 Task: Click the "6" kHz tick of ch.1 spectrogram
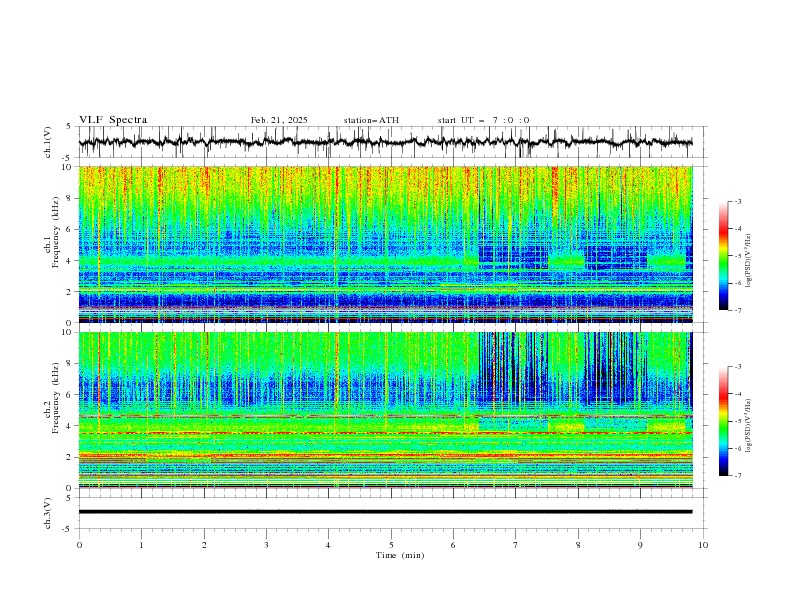tap(70, 229)
